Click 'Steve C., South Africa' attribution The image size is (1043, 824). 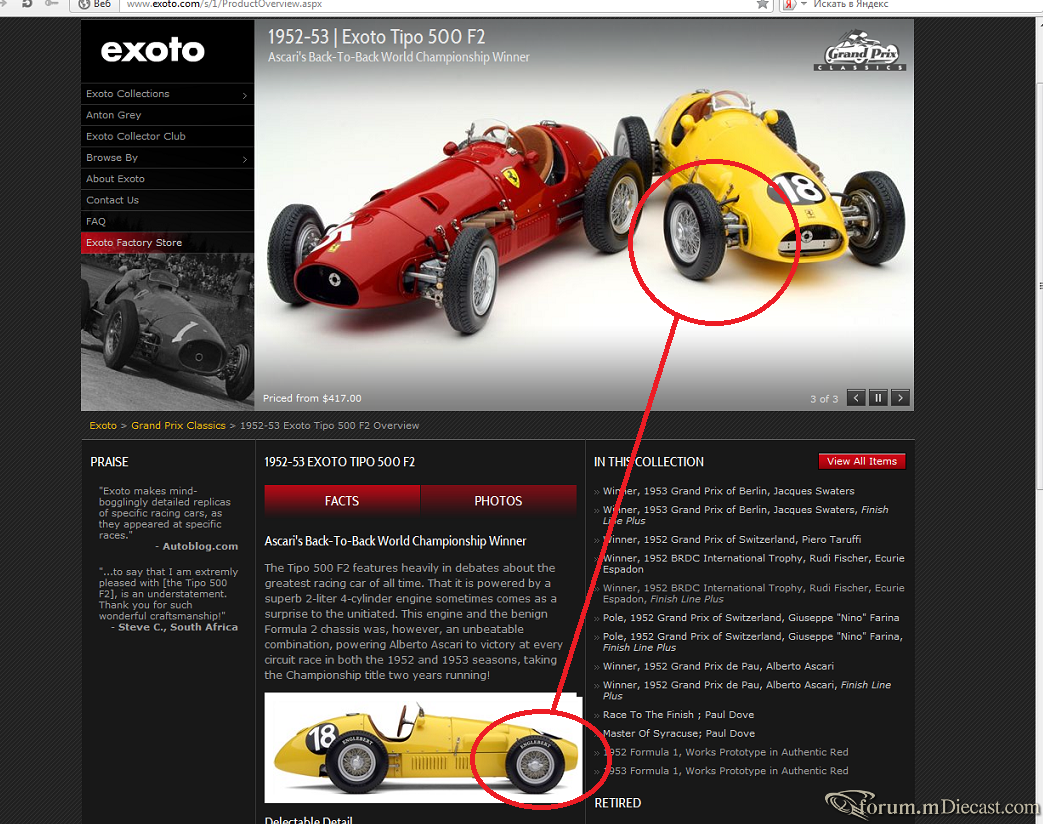[x=178, y=627]
